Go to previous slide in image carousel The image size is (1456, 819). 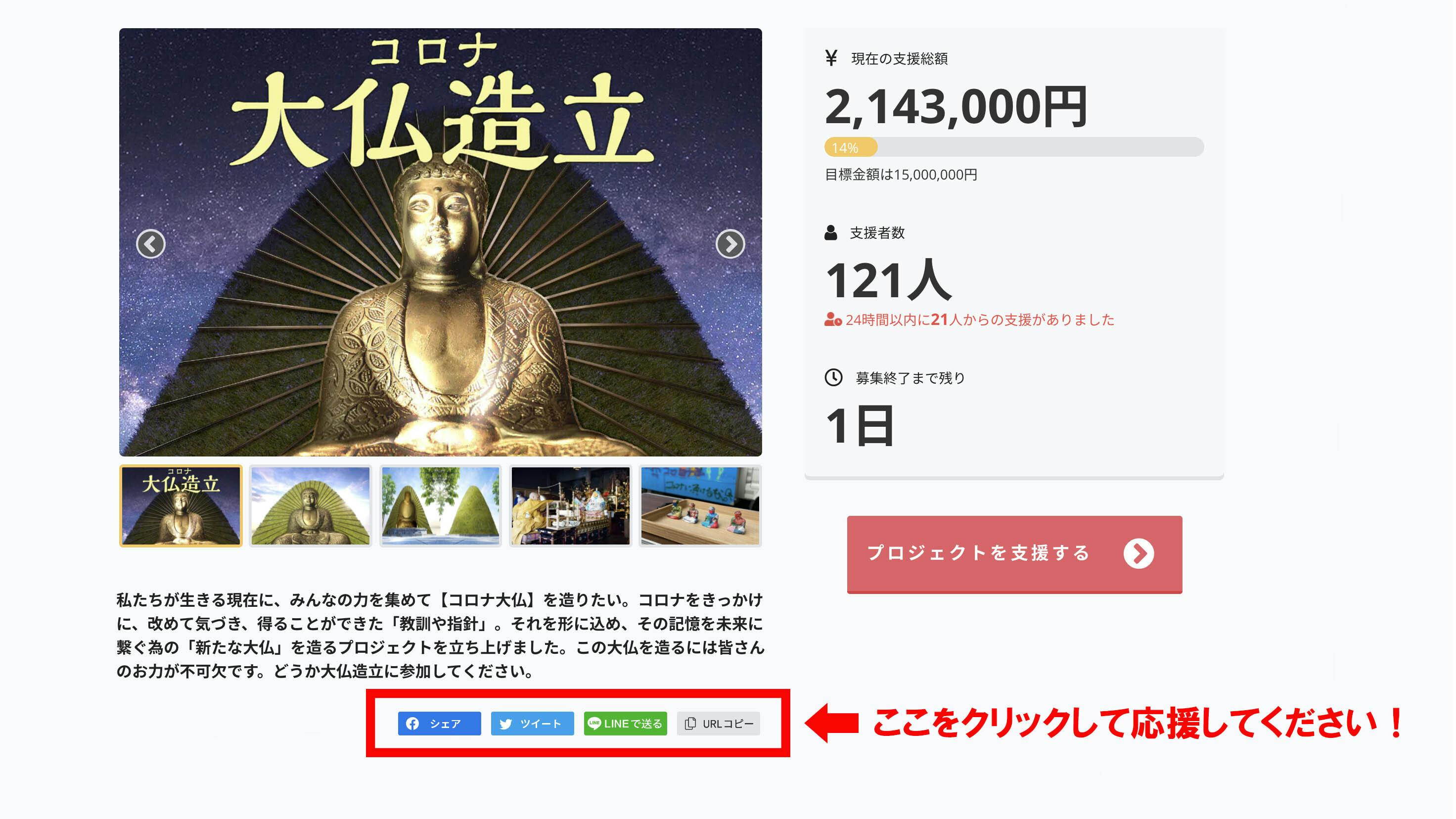[151, 244]
